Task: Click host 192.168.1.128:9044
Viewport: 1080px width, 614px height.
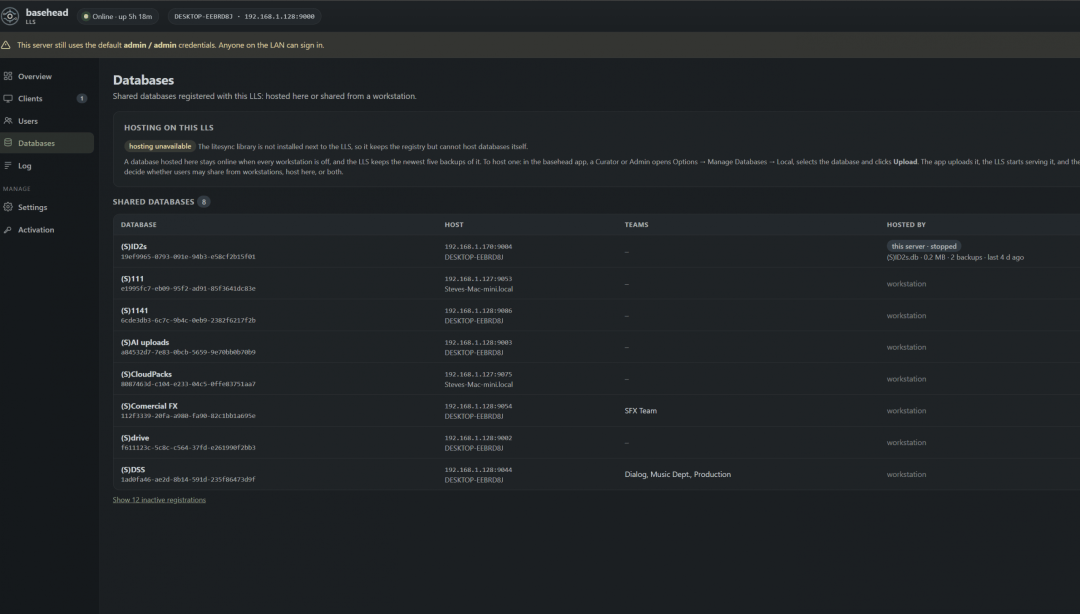Action: [478, 469]
